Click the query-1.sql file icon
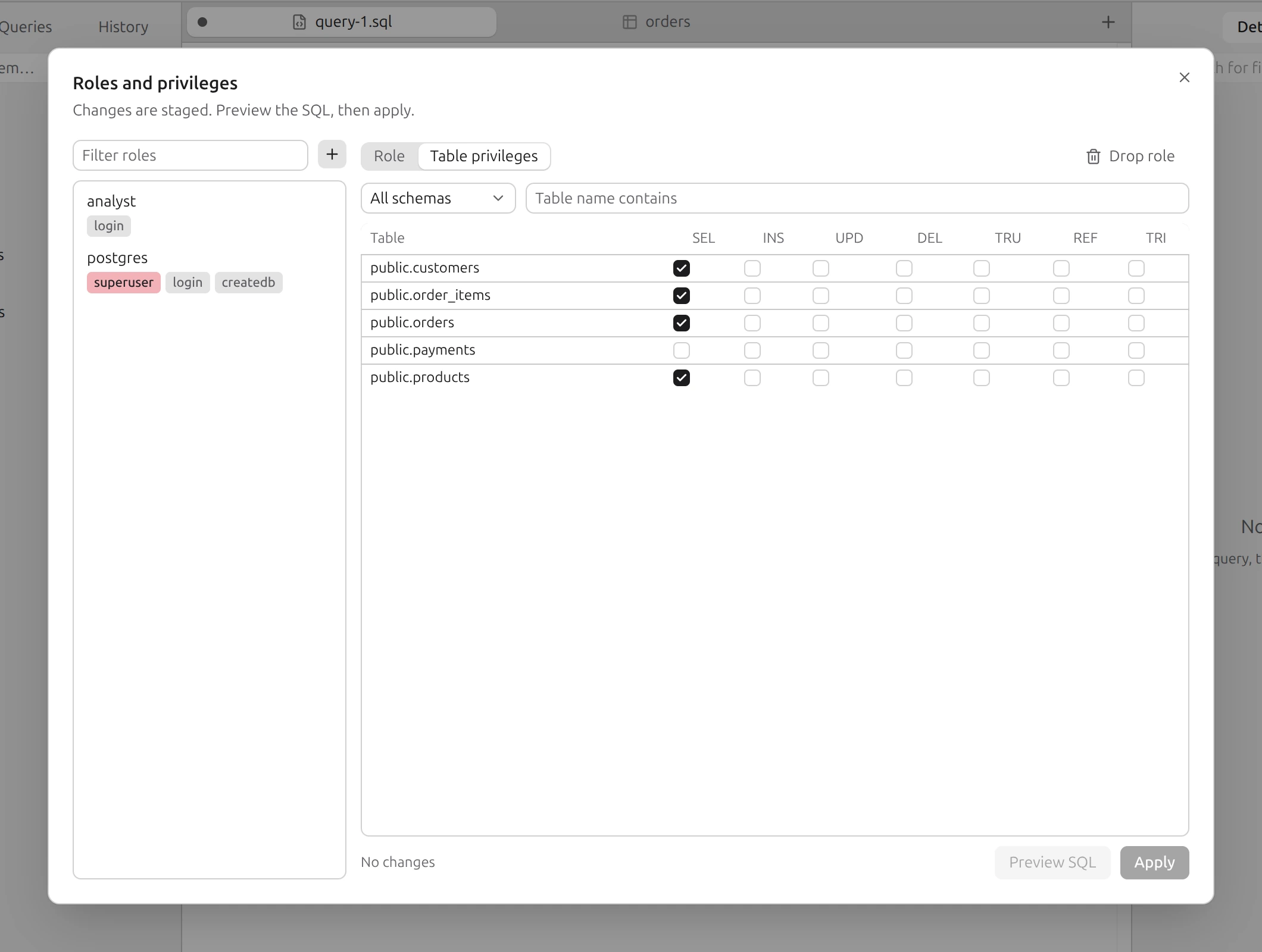Viewport: 1262px width, 952px height. pos(299,22)
